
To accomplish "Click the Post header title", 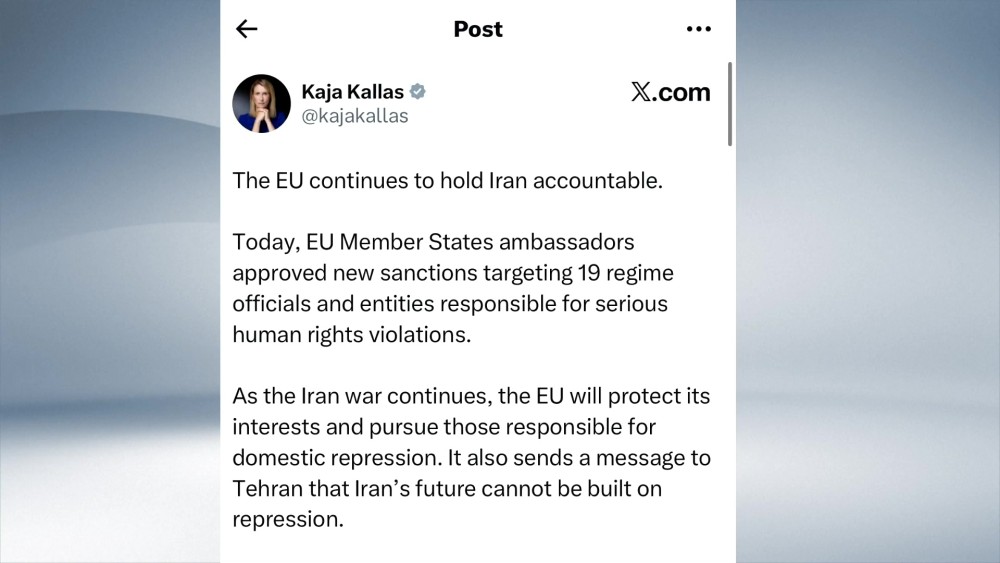I will pyautogui.click(x=478, y=29).
